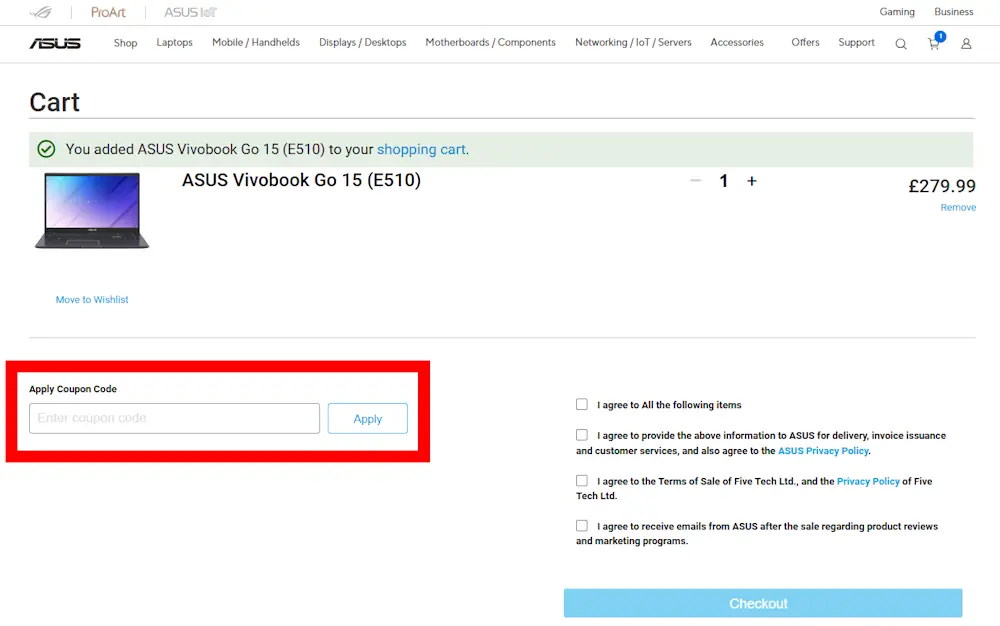Image resolution: width=1000 pixels, height=626 pixels.
Task: Click the green success checkmark icon
Action: point(46,148)
